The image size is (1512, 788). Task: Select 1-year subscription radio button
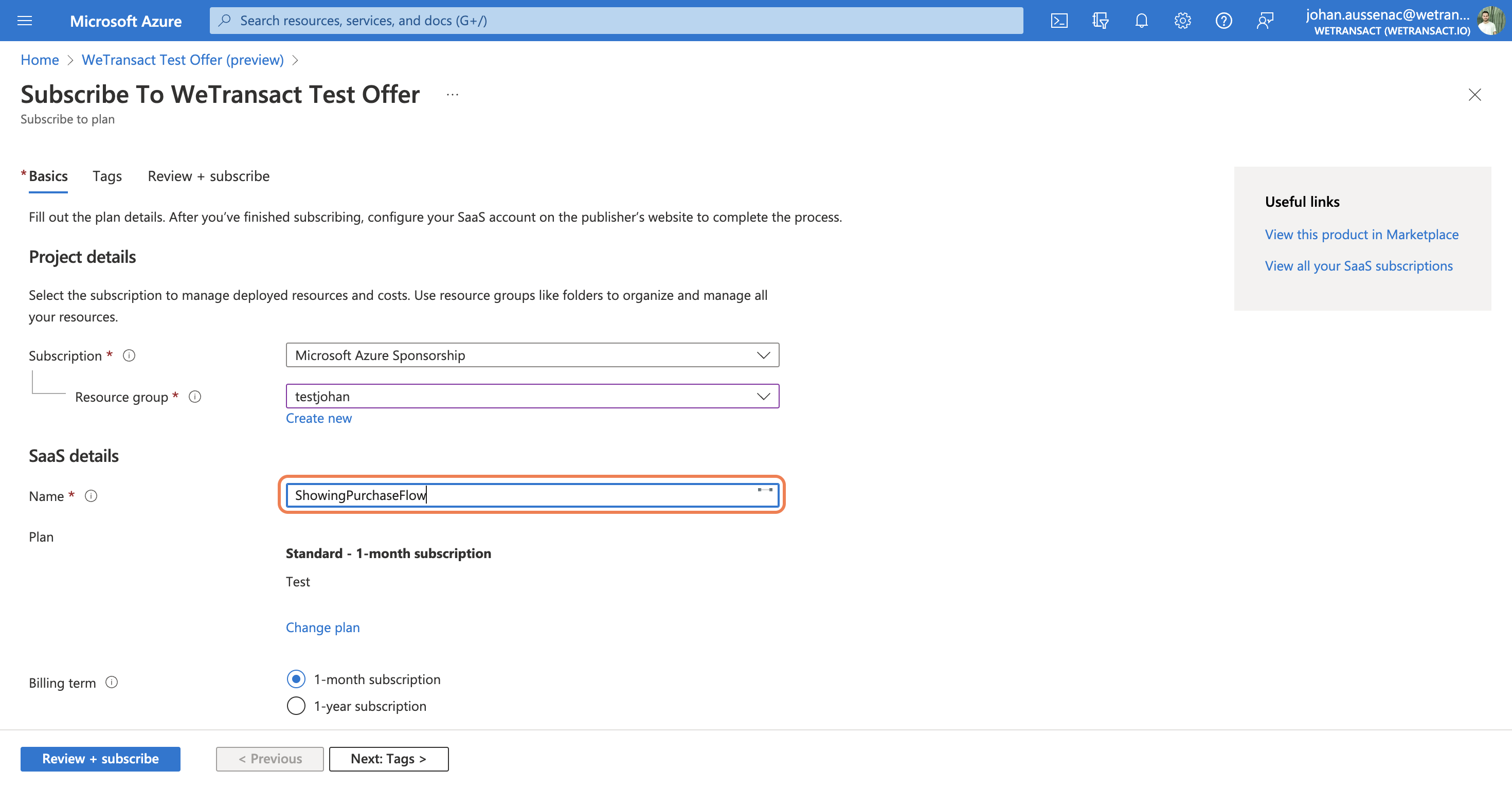[x=296, y=705]
